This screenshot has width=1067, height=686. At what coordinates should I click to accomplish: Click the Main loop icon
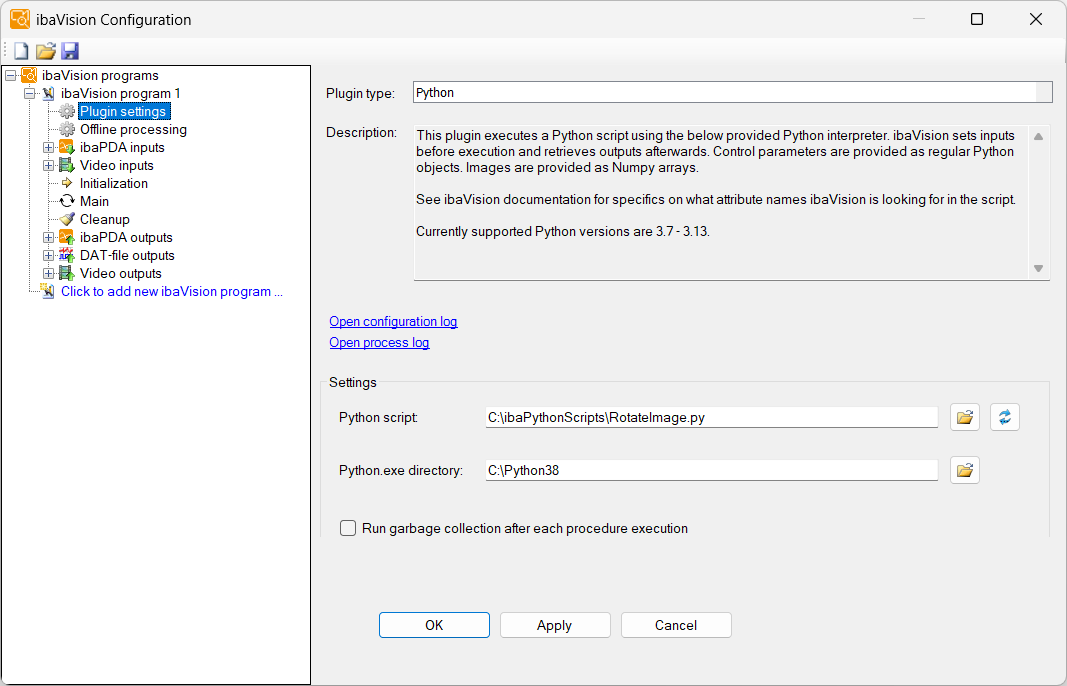point(67,201)
